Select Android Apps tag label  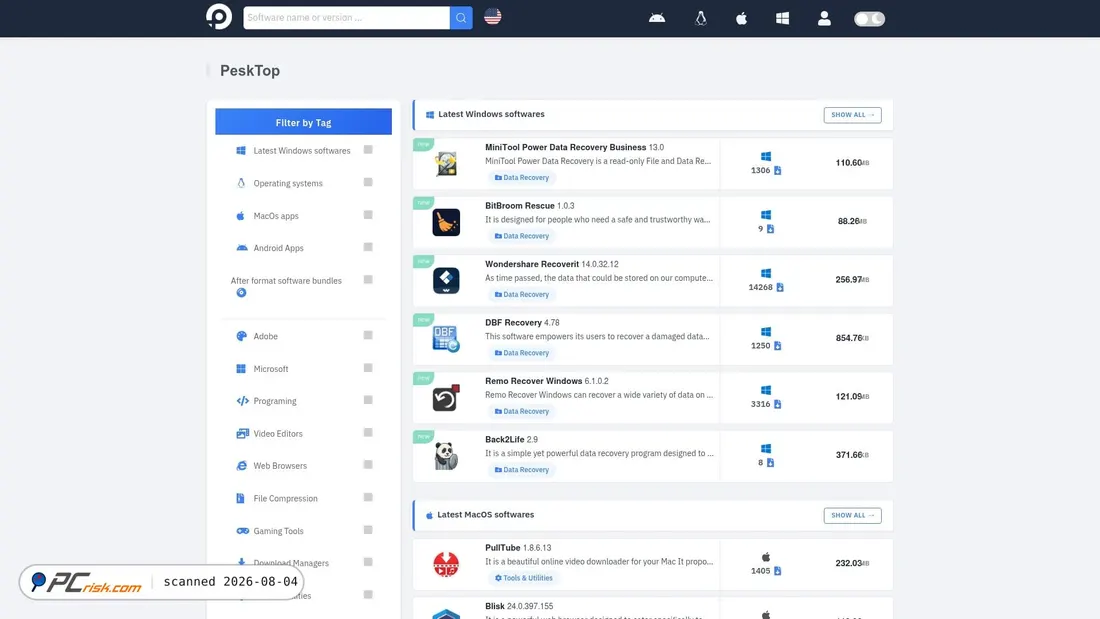279,248
